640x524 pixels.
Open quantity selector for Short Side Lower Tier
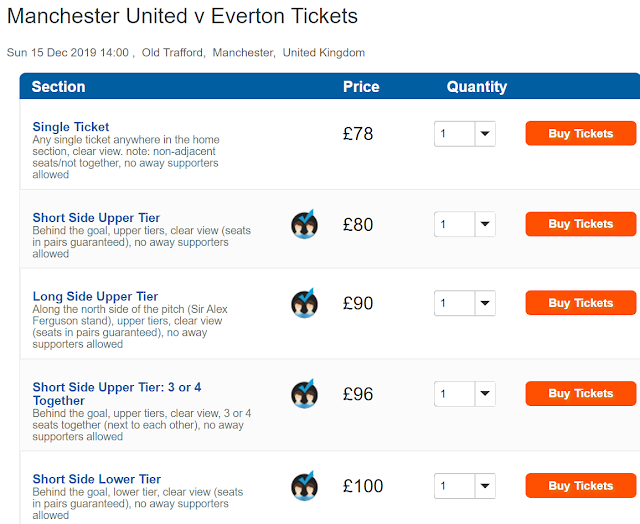[464, 486]
